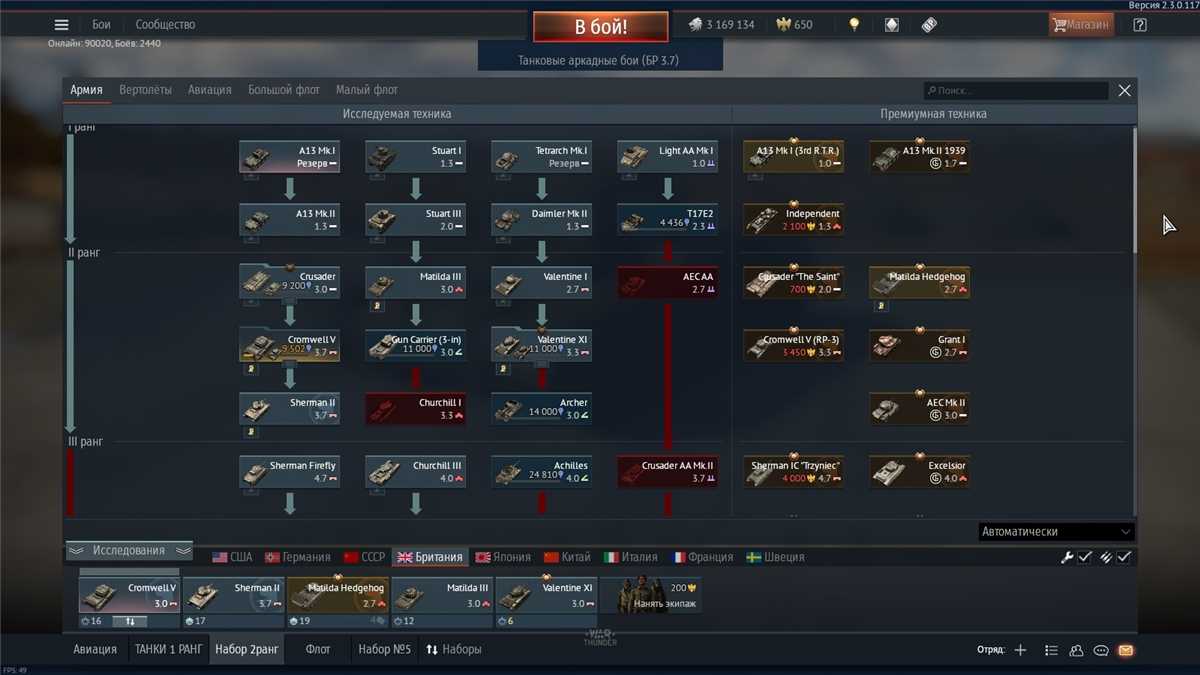The image size is (1200, 675).
Task: Select the Германия nation tab
Action: (x=297, y=557)
